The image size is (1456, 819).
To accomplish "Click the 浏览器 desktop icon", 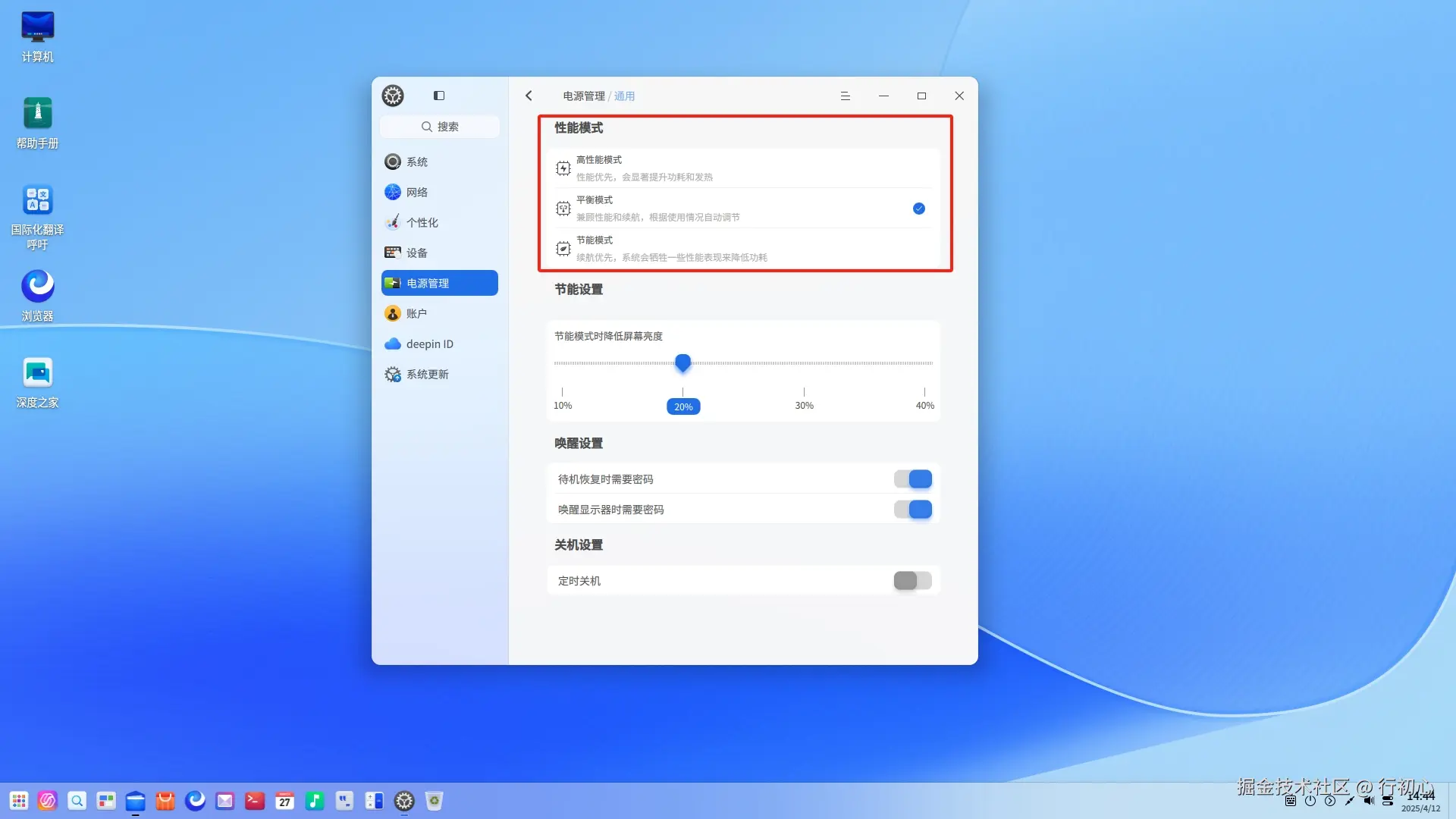I will (x=37, y=296).
